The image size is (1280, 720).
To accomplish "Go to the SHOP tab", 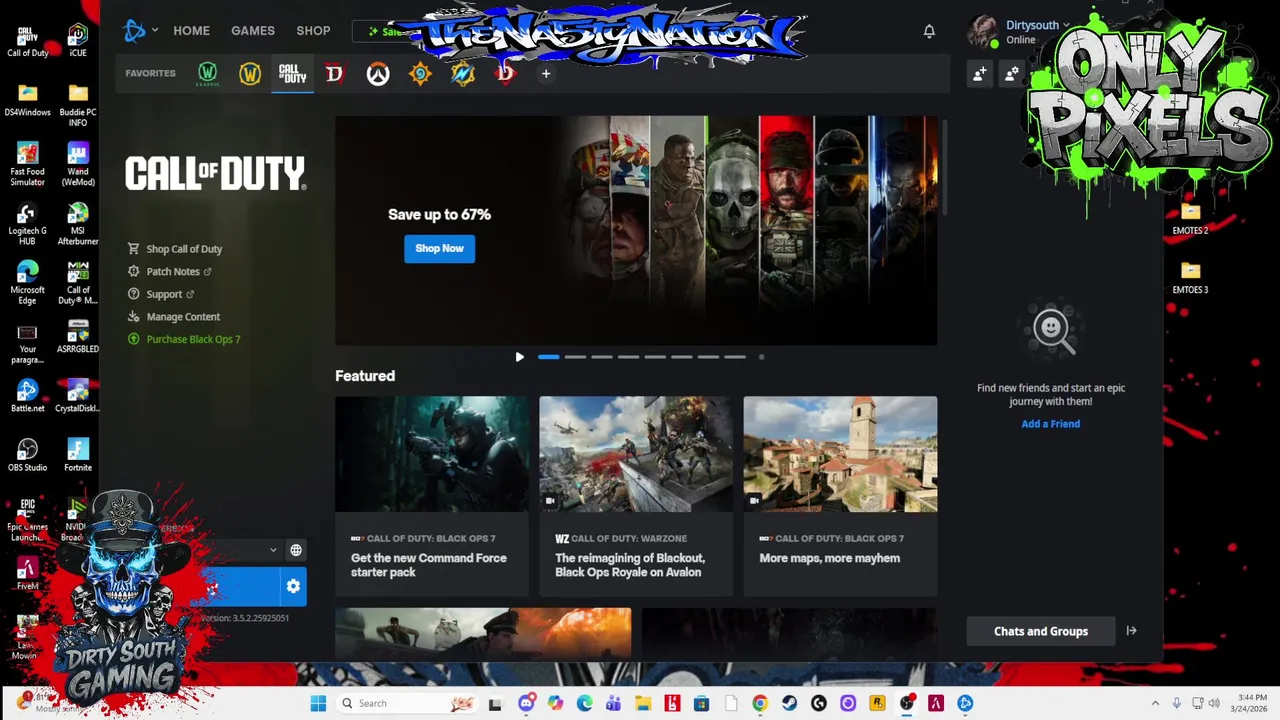I will pos(313,31).
